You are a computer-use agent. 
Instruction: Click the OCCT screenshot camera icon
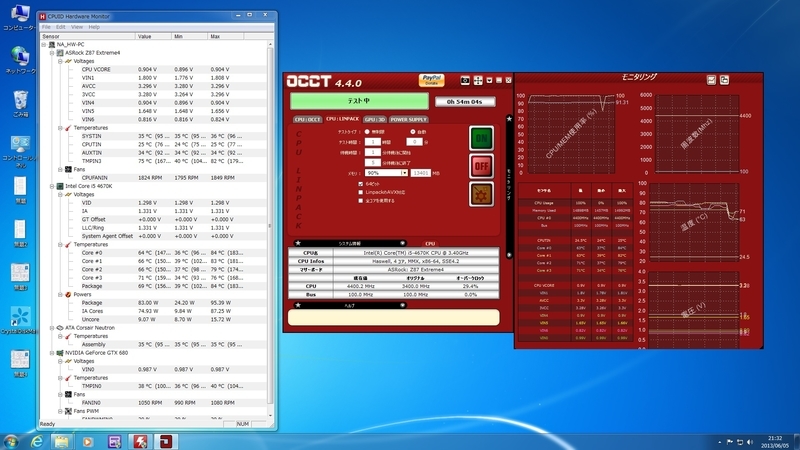tap(465, 80)
